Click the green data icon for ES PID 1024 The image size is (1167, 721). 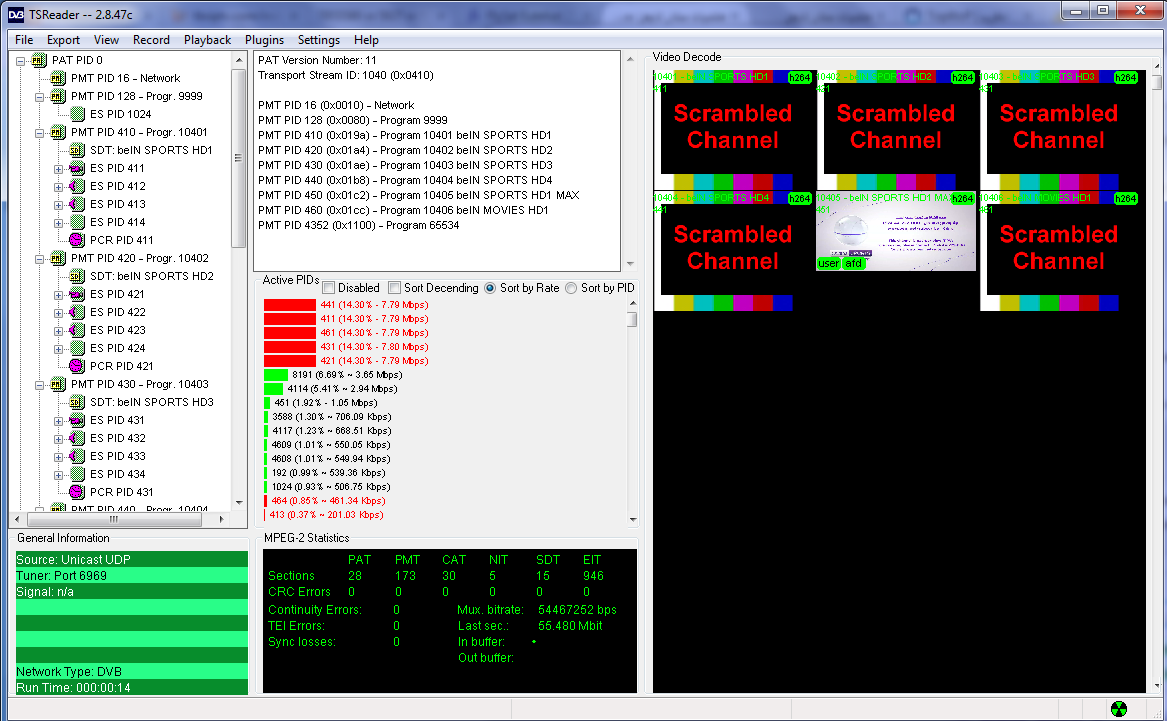click(x=77, y=114)
